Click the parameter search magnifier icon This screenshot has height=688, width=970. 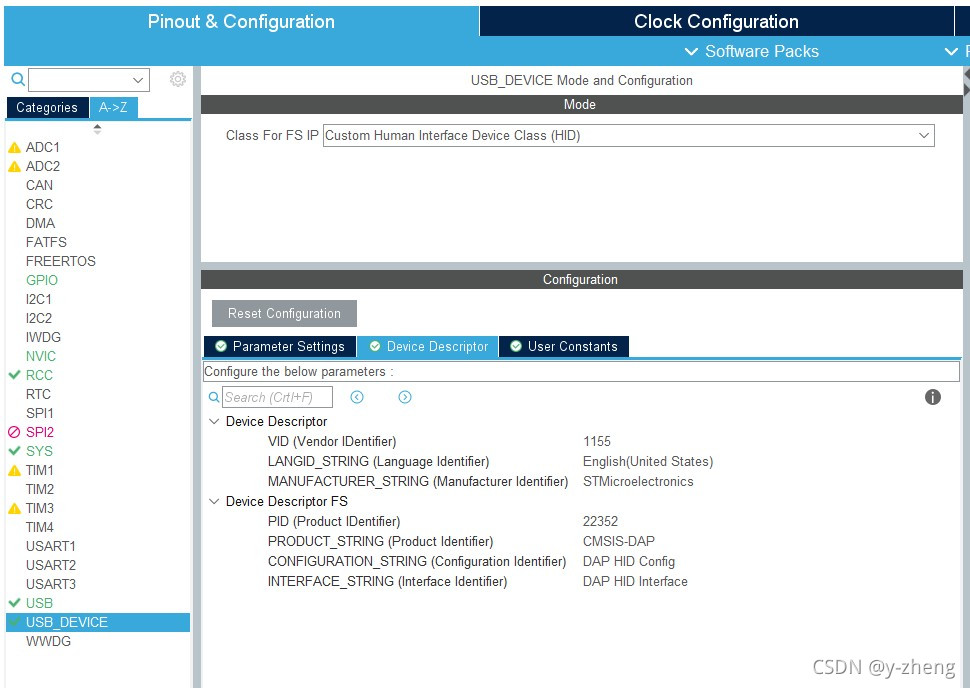tap(214, 397)
